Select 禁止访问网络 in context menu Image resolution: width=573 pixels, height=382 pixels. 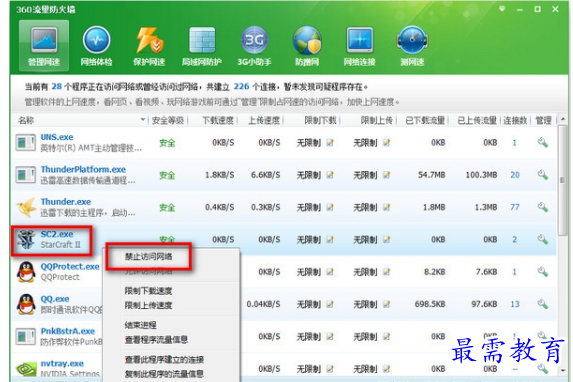click(148, 257)
